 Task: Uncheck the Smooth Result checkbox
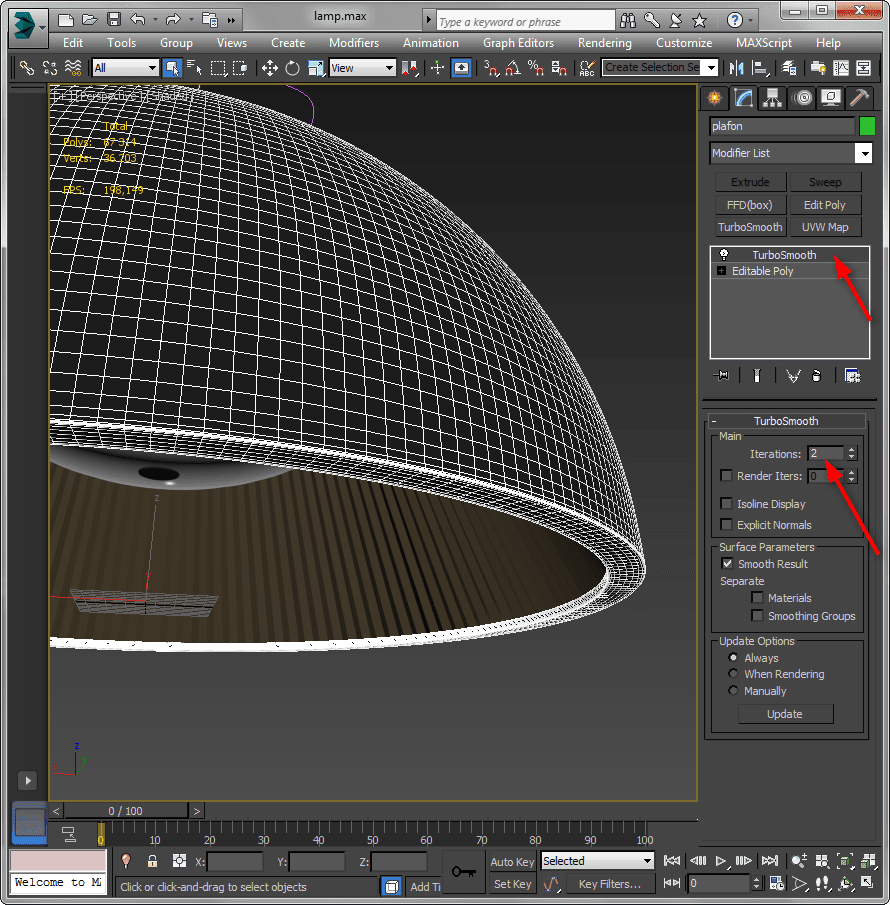pyautogui.click(x=727, y=564)
